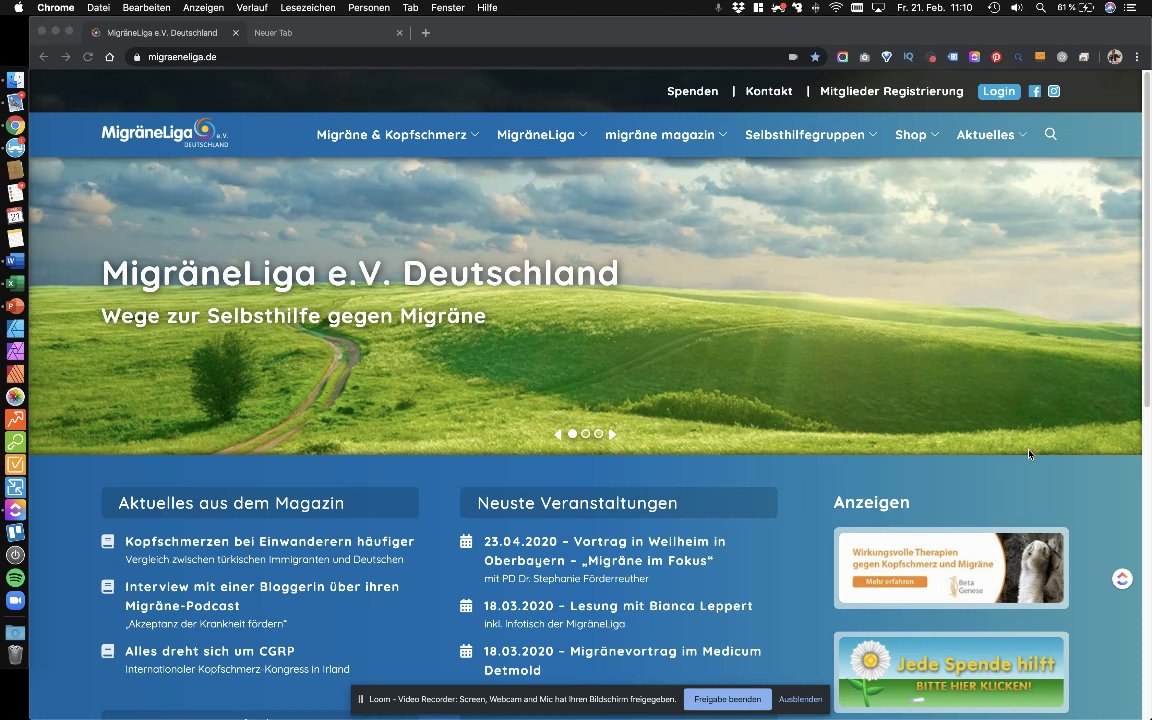Click the volume icon in the menu bar

coord(1016,7)
